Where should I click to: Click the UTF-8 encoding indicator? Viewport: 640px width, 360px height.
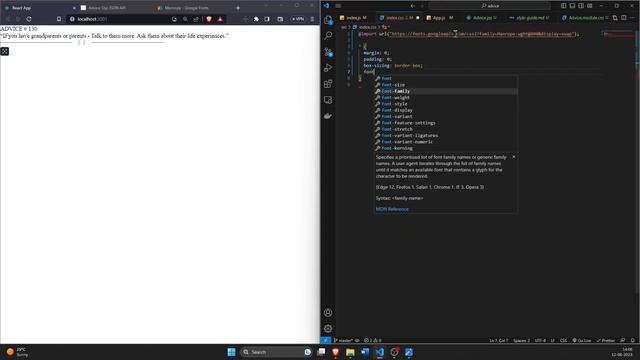coord(540,340)
